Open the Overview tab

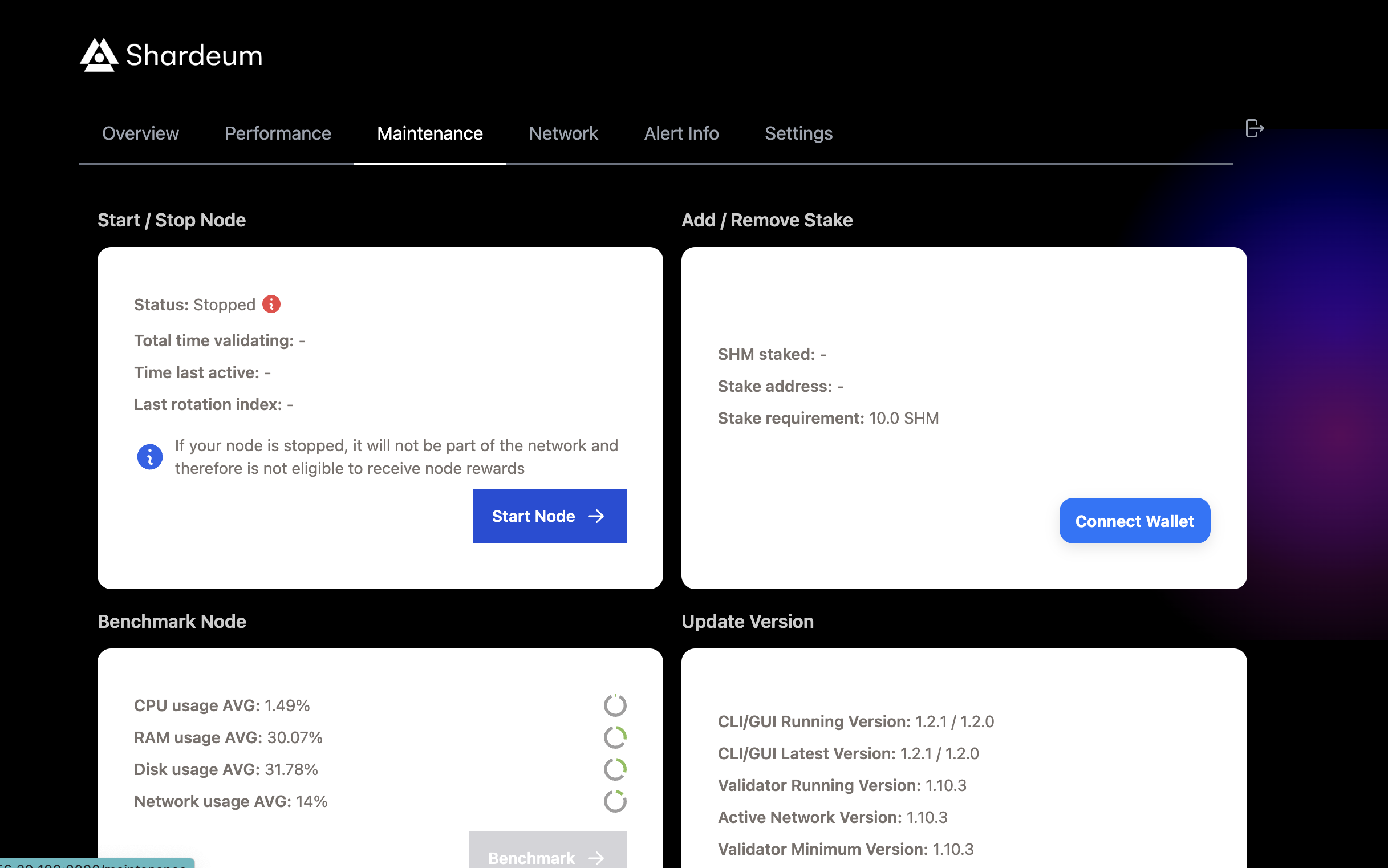point(141,133)
